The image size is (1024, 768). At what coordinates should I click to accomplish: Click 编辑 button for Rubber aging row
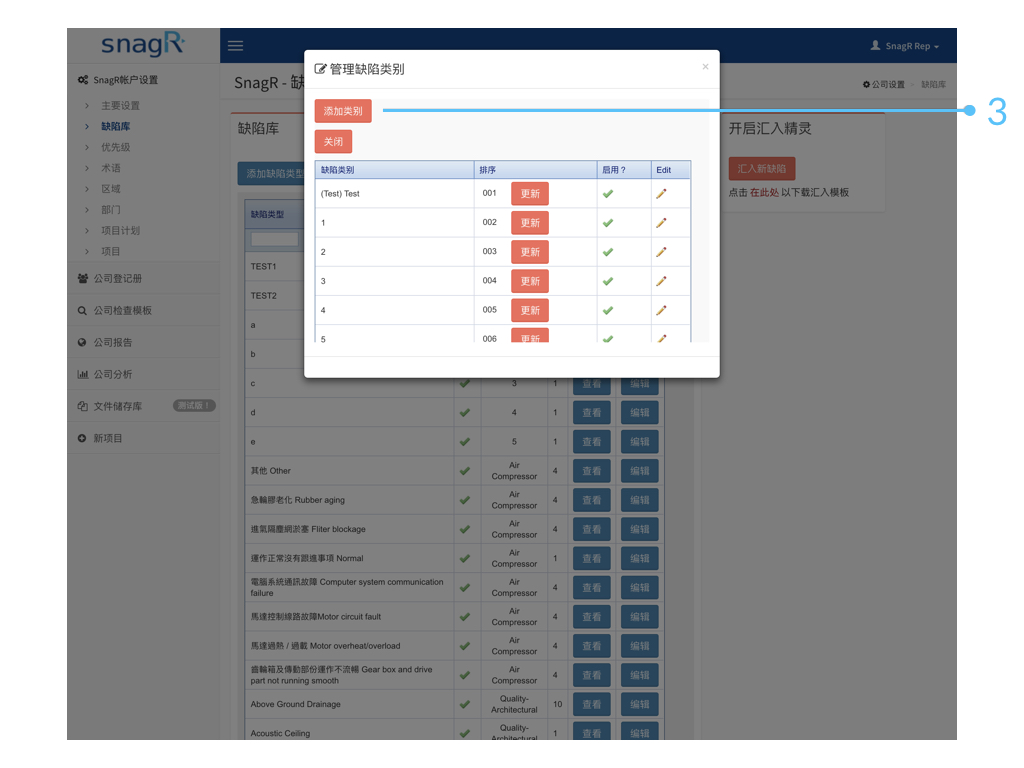coord(639,500)
